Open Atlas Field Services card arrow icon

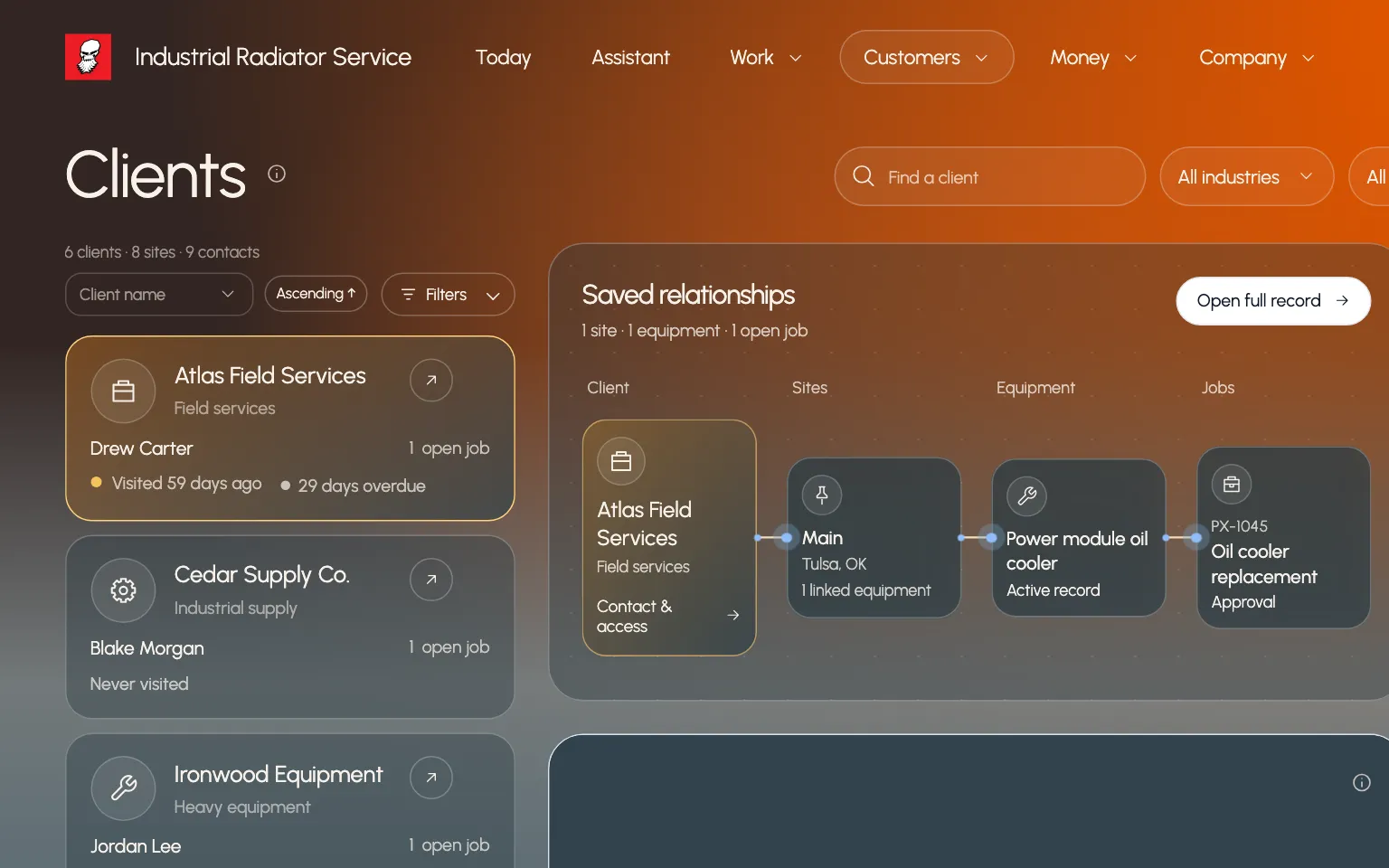pyautogui.click(x=431, y=380)
